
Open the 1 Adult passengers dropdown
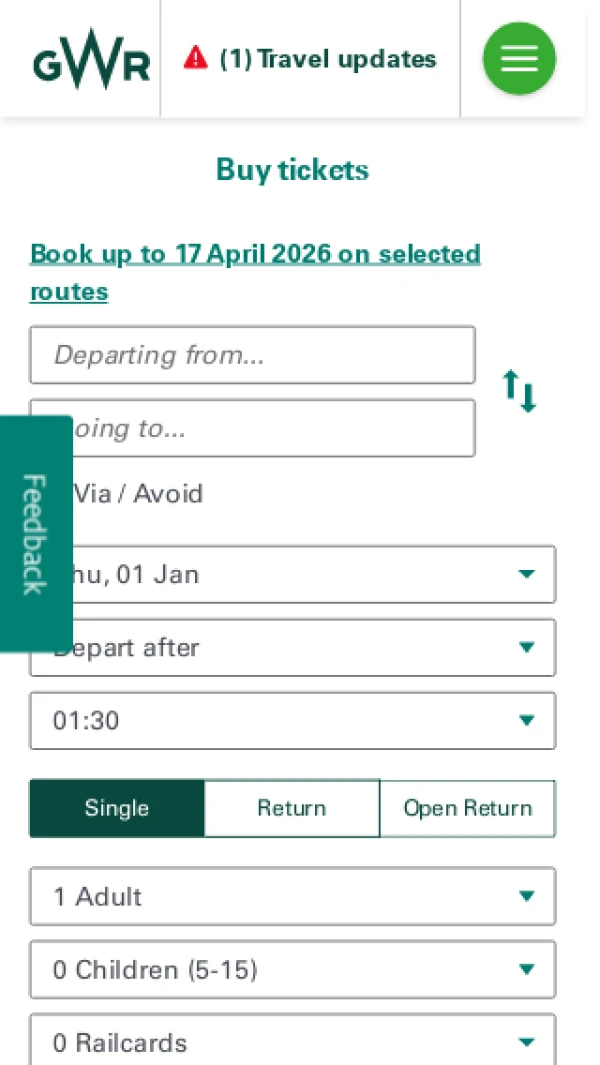point(292,896)
